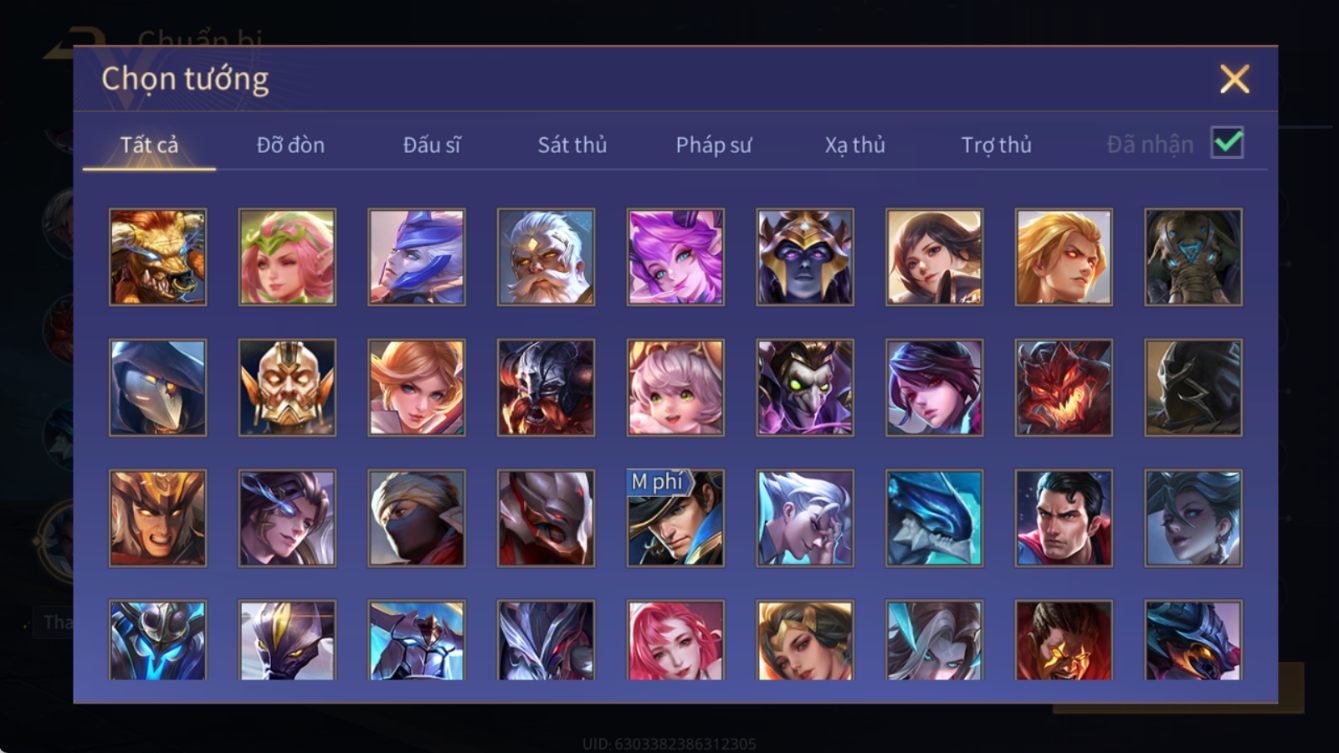The image size is (1339, 753).
Task: Pick the Superman hero portrait
Action: (1064, 518)
